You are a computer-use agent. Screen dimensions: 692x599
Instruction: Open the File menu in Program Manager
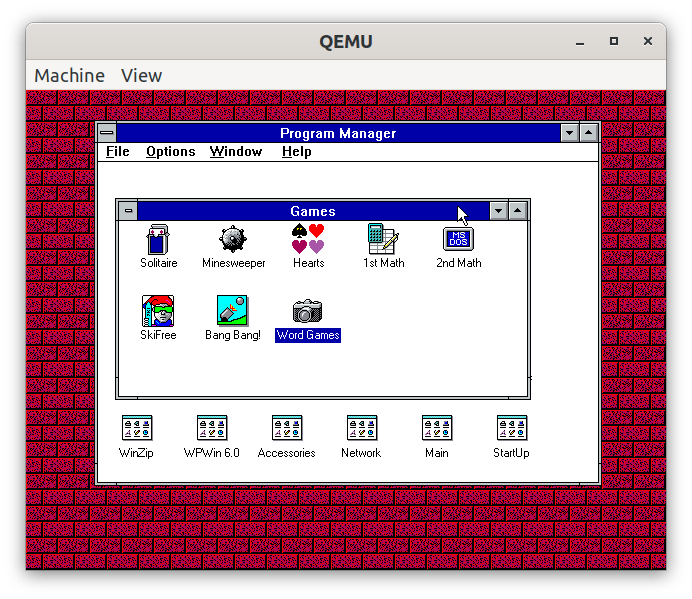118,151
